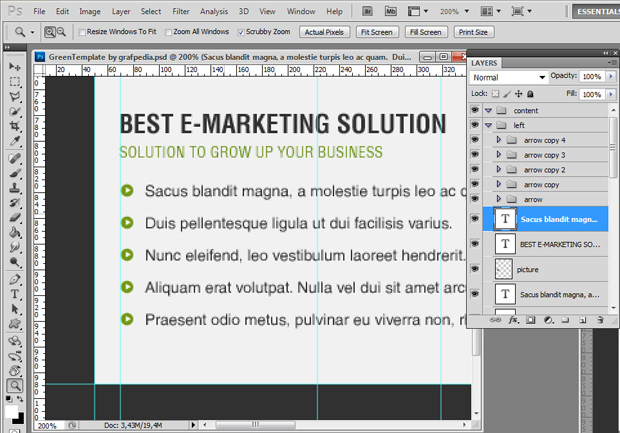Switch to the LAYERS tab

click(484, 63)
